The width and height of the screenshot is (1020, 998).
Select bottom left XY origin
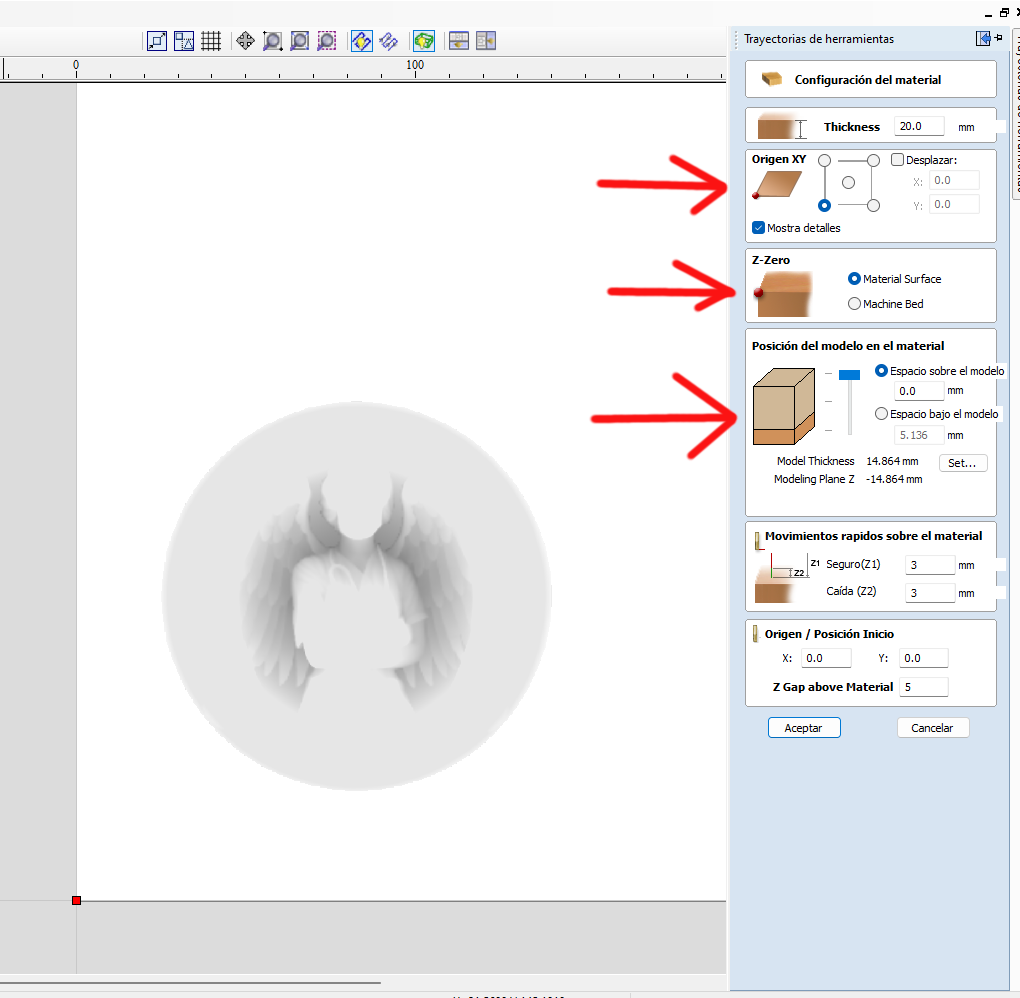point(824,206)
